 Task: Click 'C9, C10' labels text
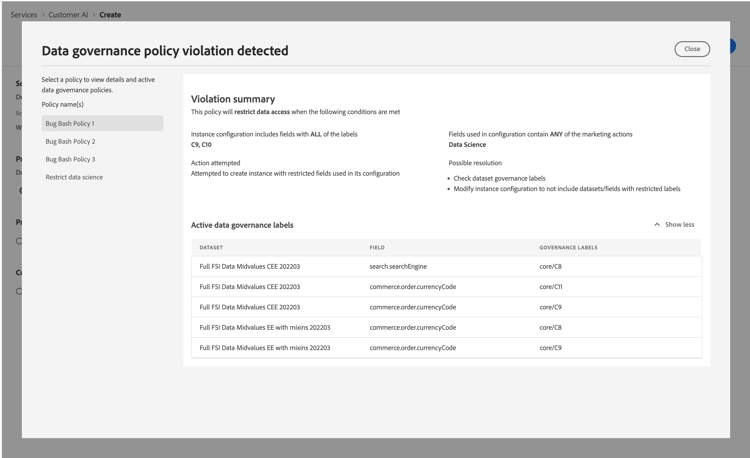tap(201, 145)
